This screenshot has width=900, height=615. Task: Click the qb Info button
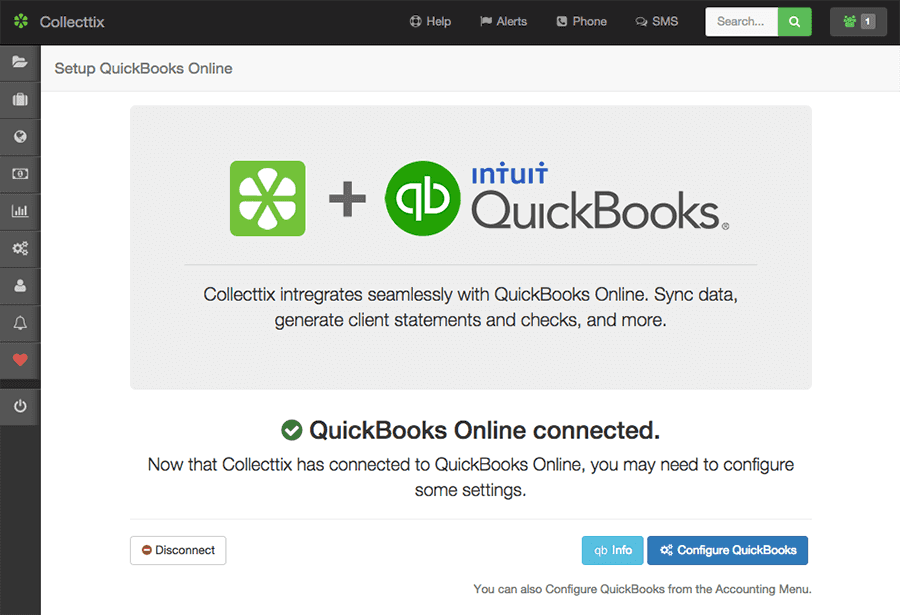[x=612, y=550]
